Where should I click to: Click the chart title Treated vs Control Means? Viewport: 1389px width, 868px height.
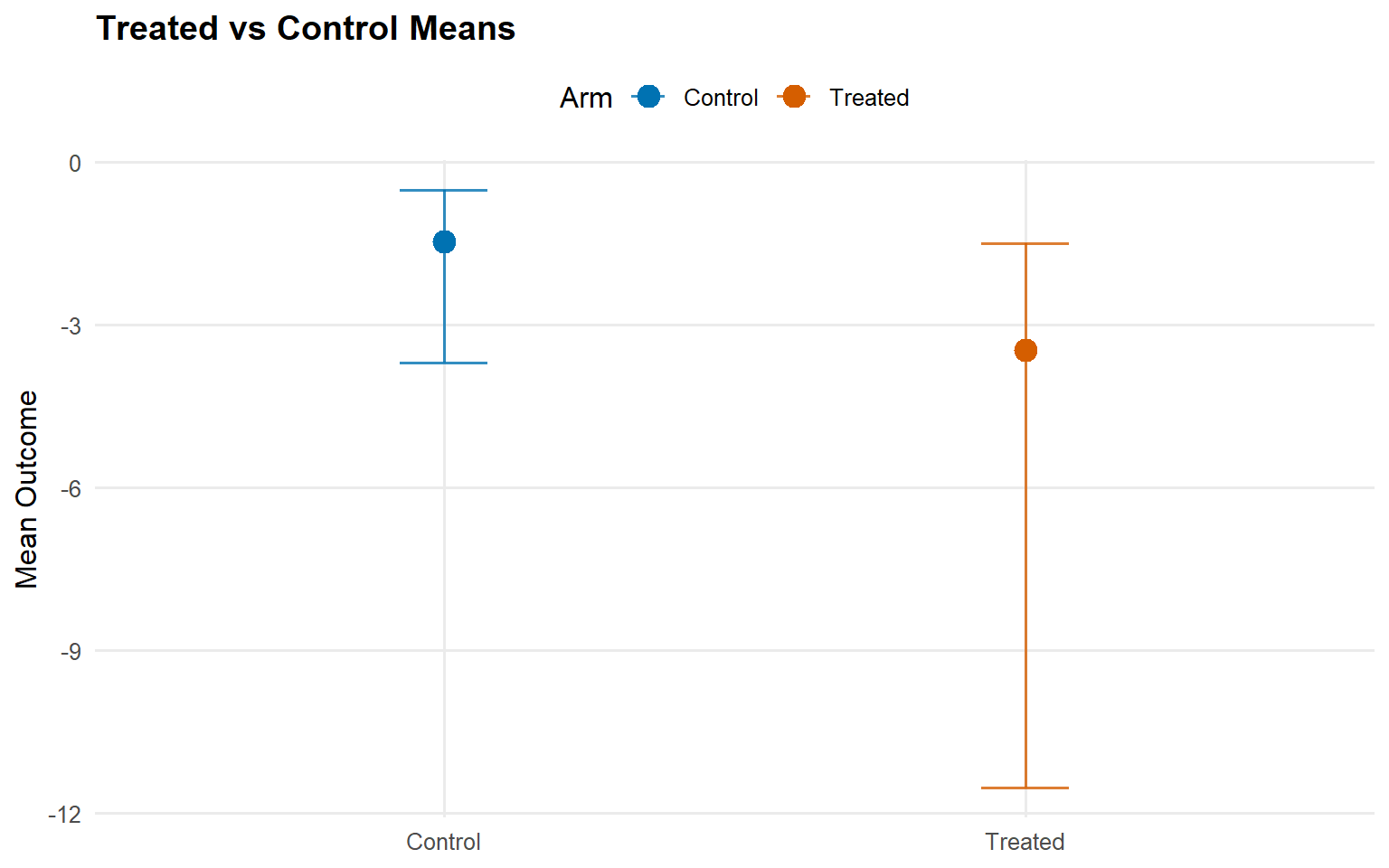(x=306, y=29)
